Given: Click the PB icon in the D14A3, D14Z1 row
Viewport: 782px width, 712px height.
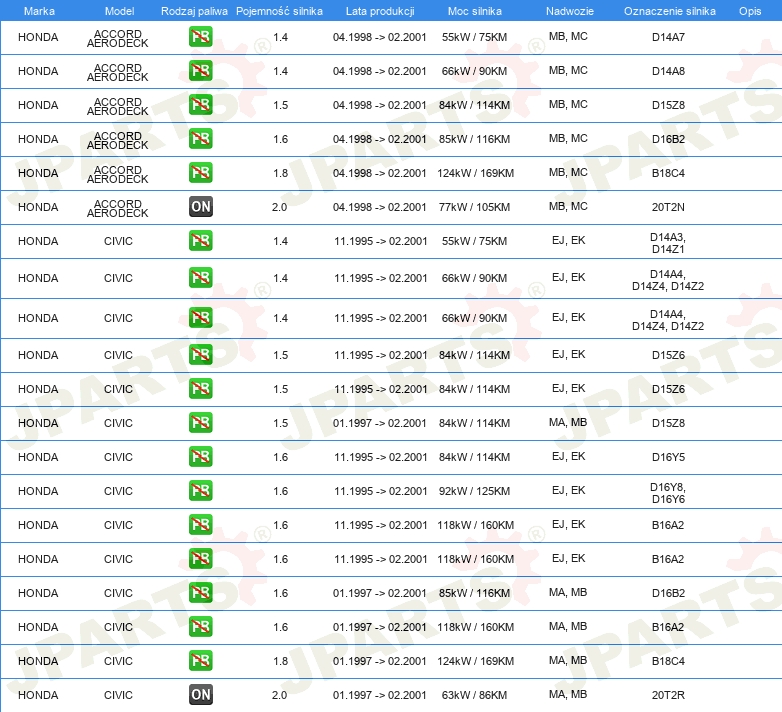Looking at the screenshot, I should (200, 241).
